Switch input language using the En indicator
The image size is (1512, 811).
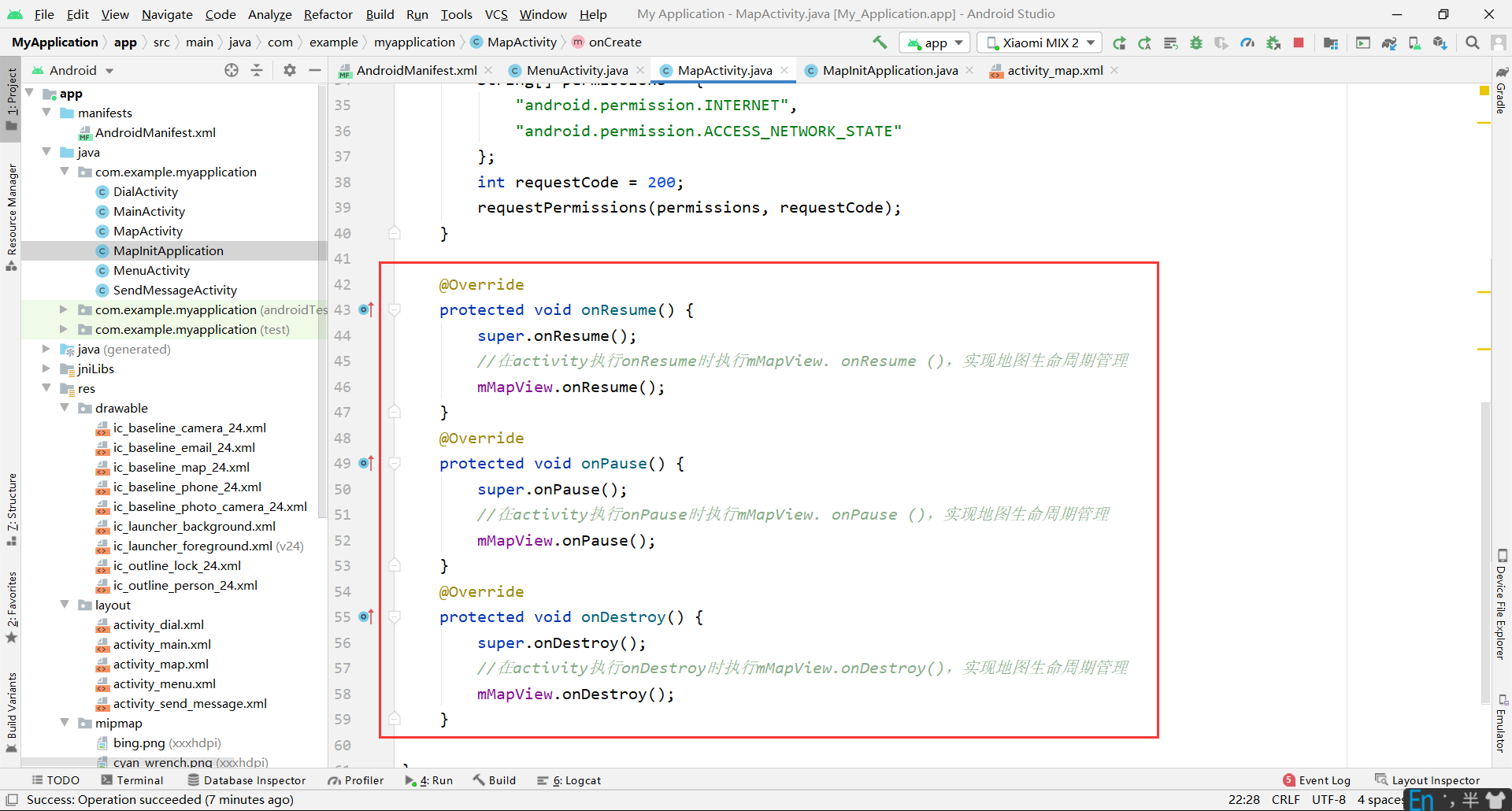point(1422,799)
